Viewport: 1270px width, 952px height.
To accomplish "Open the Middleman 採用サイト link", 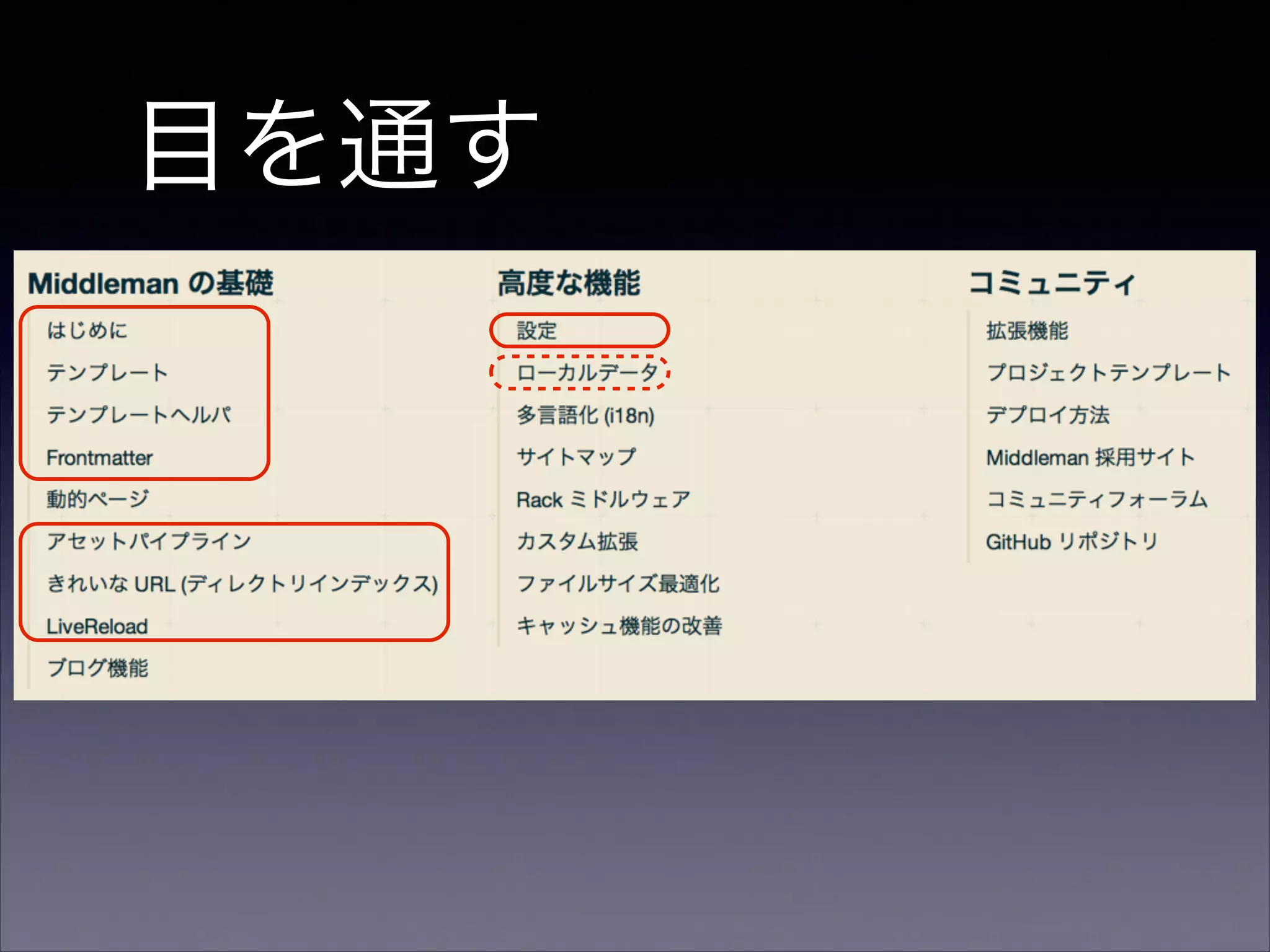I will [1090, 457].
